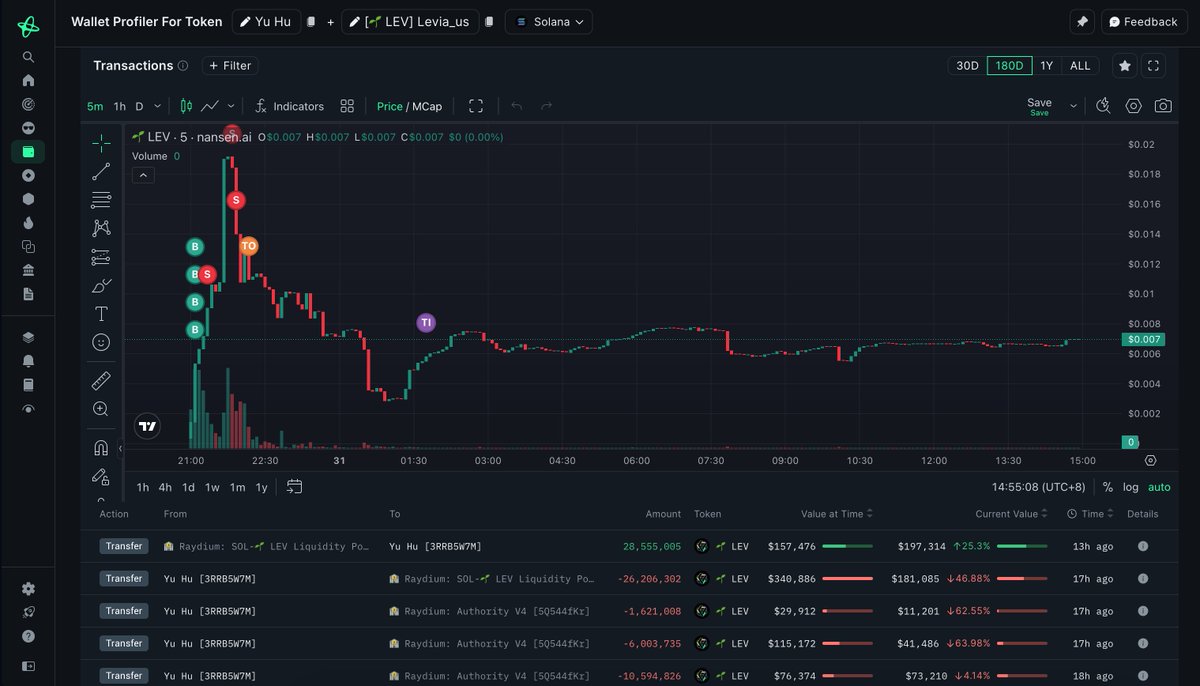This screenshot has height=686, width=1200.
Task: Go to the home icon in sidebar
Action: pos(28,80)
